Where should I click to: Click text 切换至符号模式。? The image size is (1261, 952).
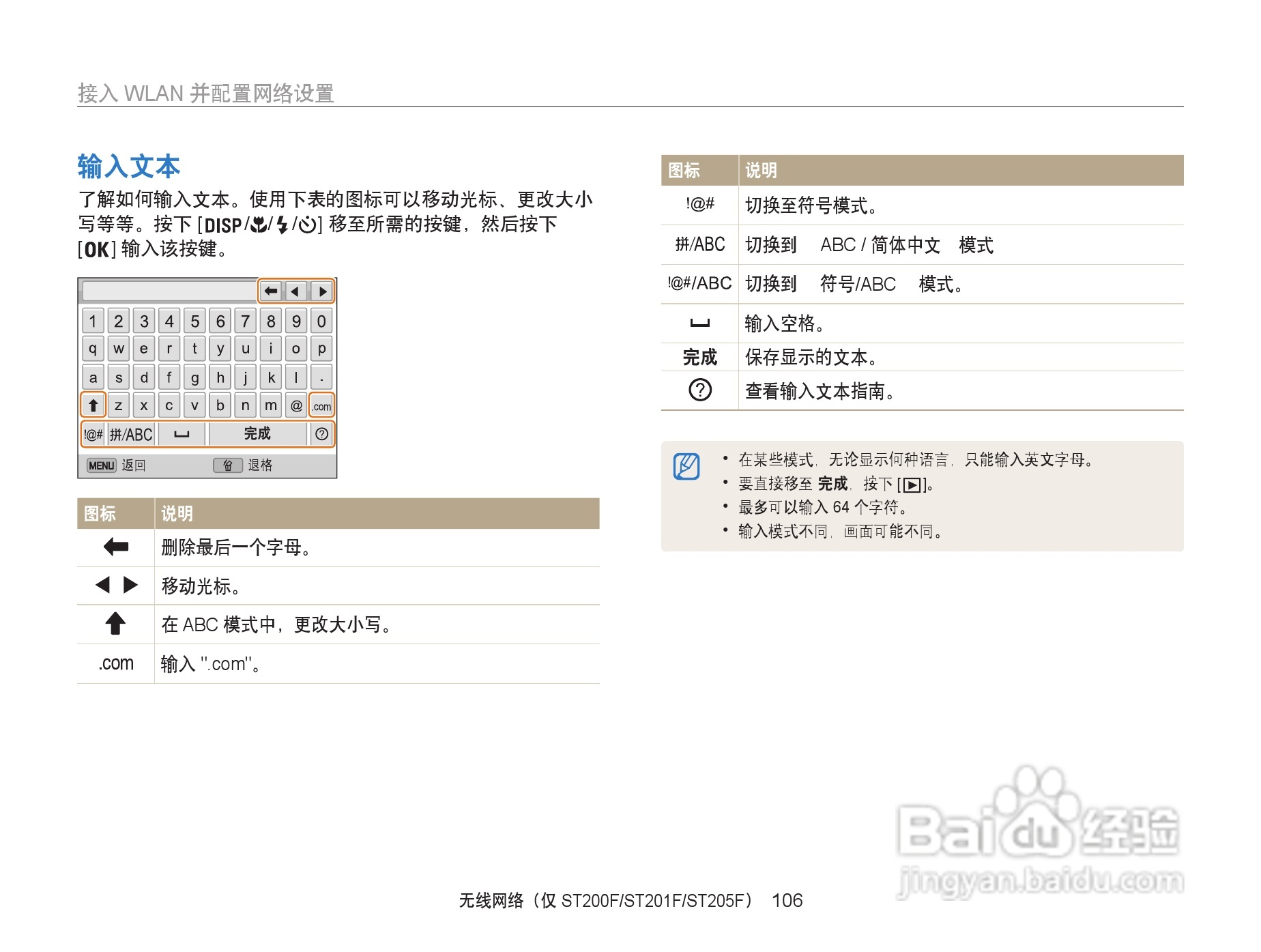tap(812, 205)
